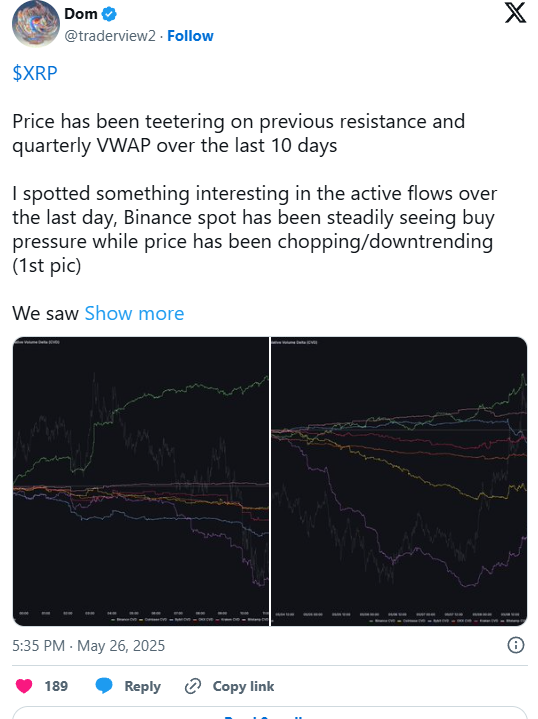The width and height of the screenshot is (538, 719).
Task: Click the 189 likes count
Action: 56,686
